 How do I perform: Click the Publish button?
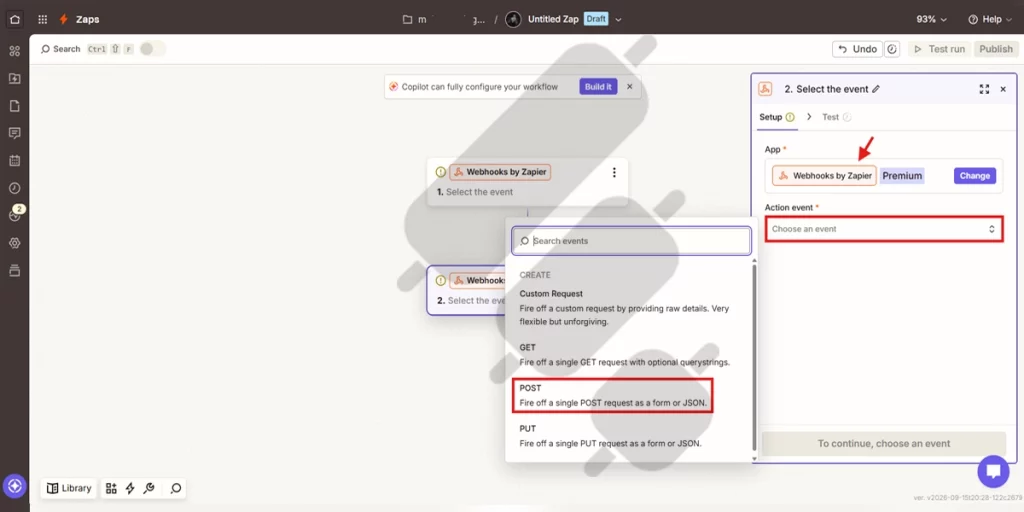tap(996, 49)
